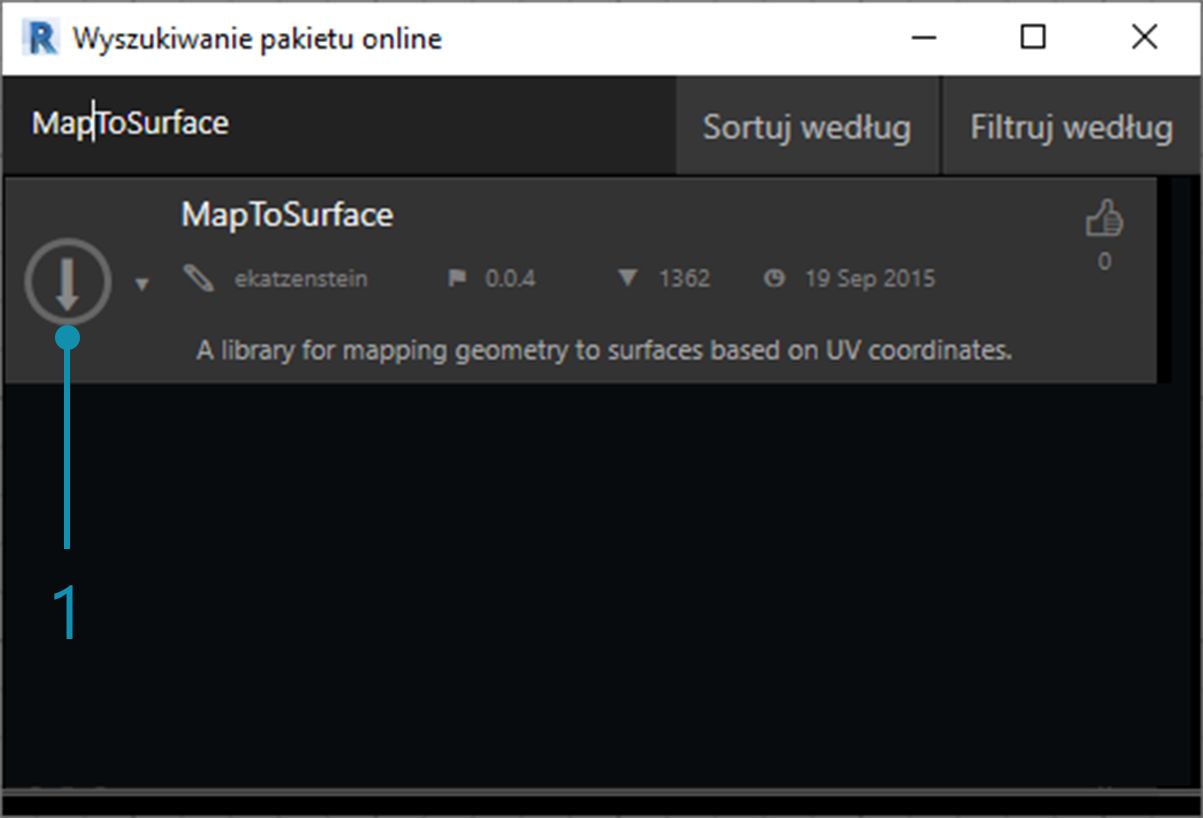Click the author name ekatzenstein
The image size is (1203, 818).
(x=301, y=279)
